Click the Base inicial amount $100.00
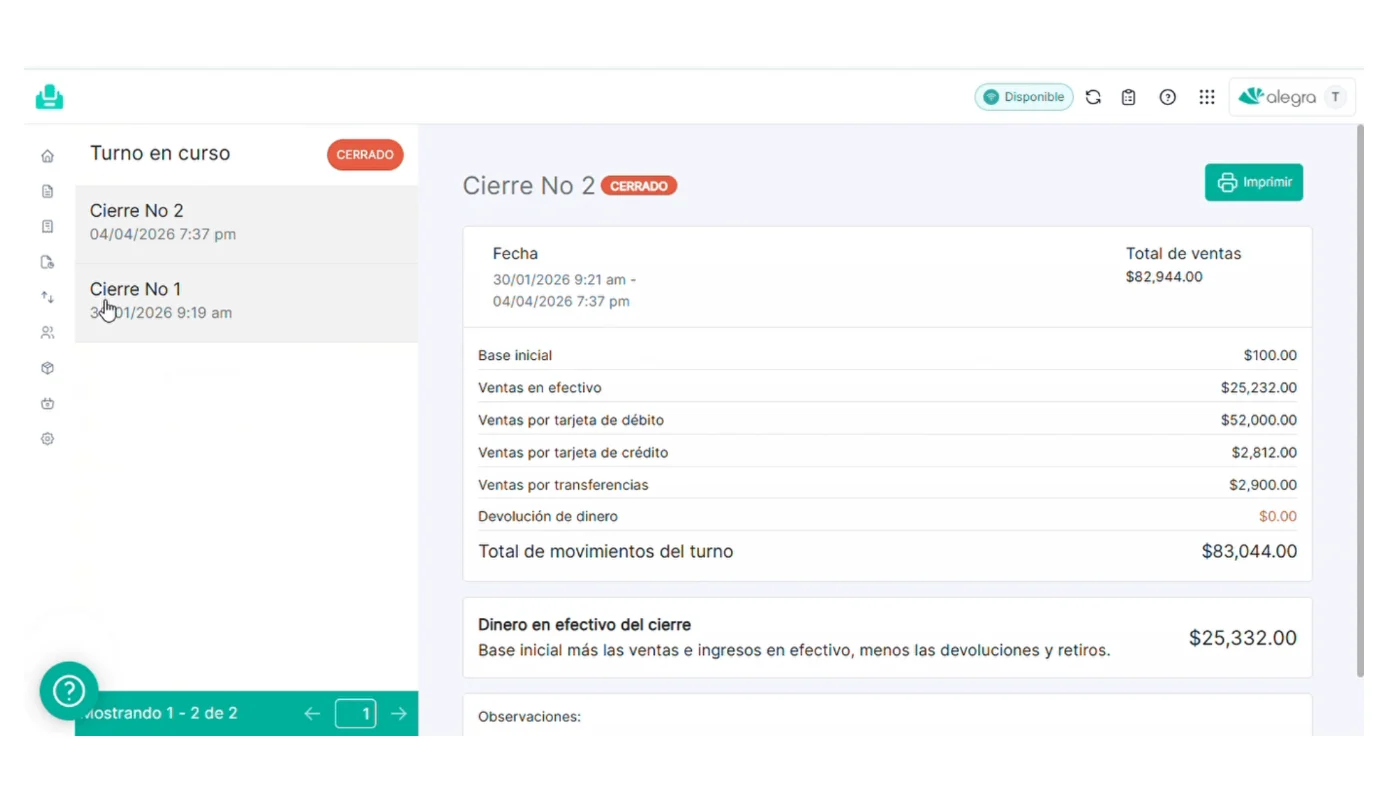 click(1270, 355)
